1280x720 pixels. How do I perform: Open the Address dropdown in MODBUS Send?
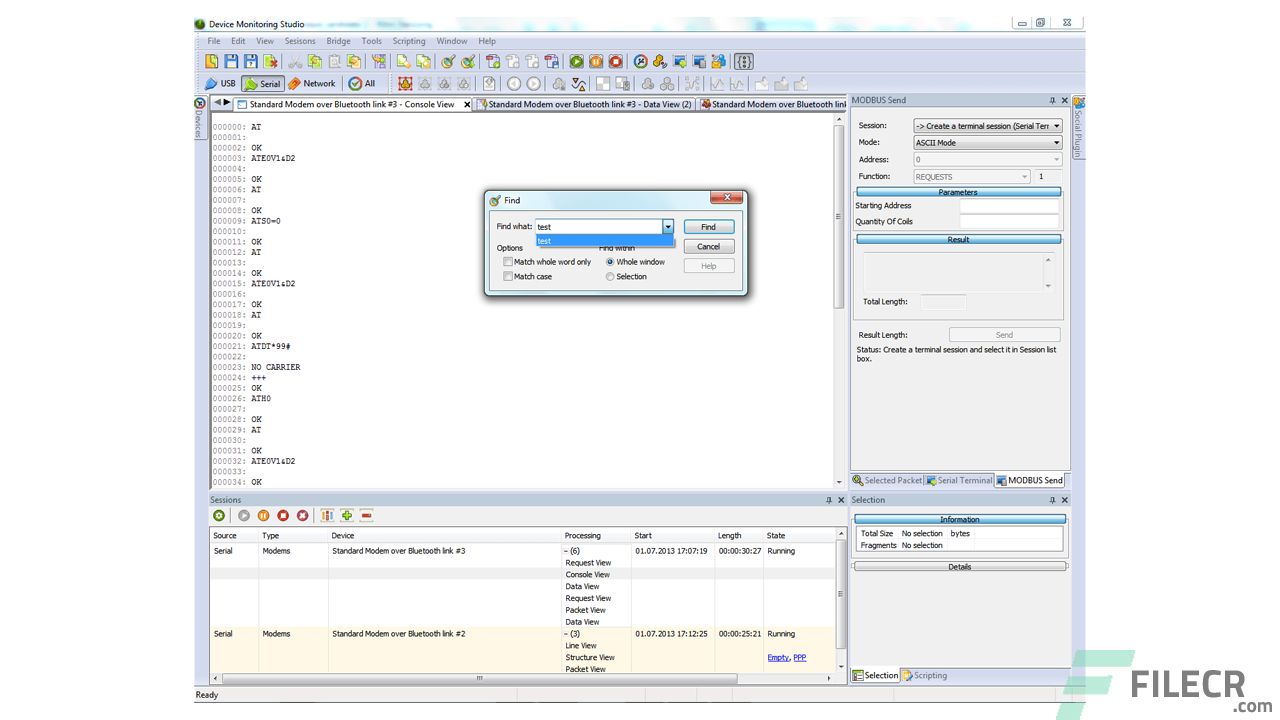pyautogui.click(x=1056, y=160)
